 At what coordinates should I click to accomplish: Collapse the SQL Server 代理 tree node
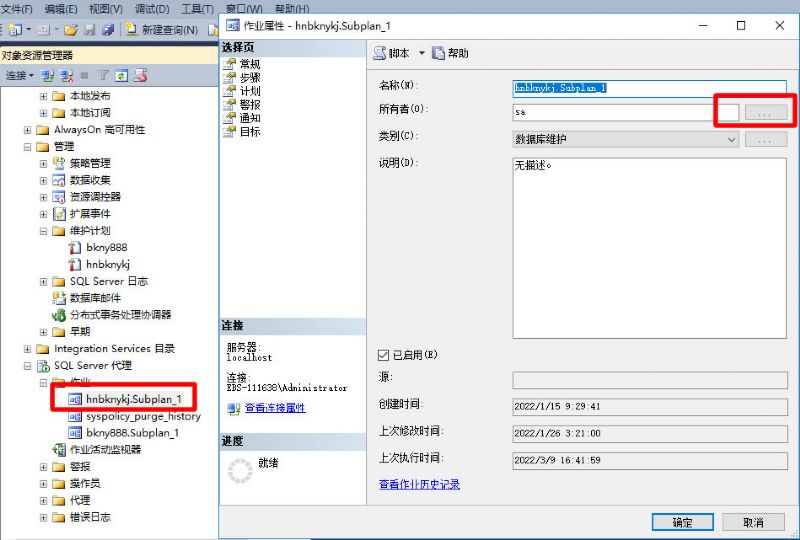coord(29,366)
